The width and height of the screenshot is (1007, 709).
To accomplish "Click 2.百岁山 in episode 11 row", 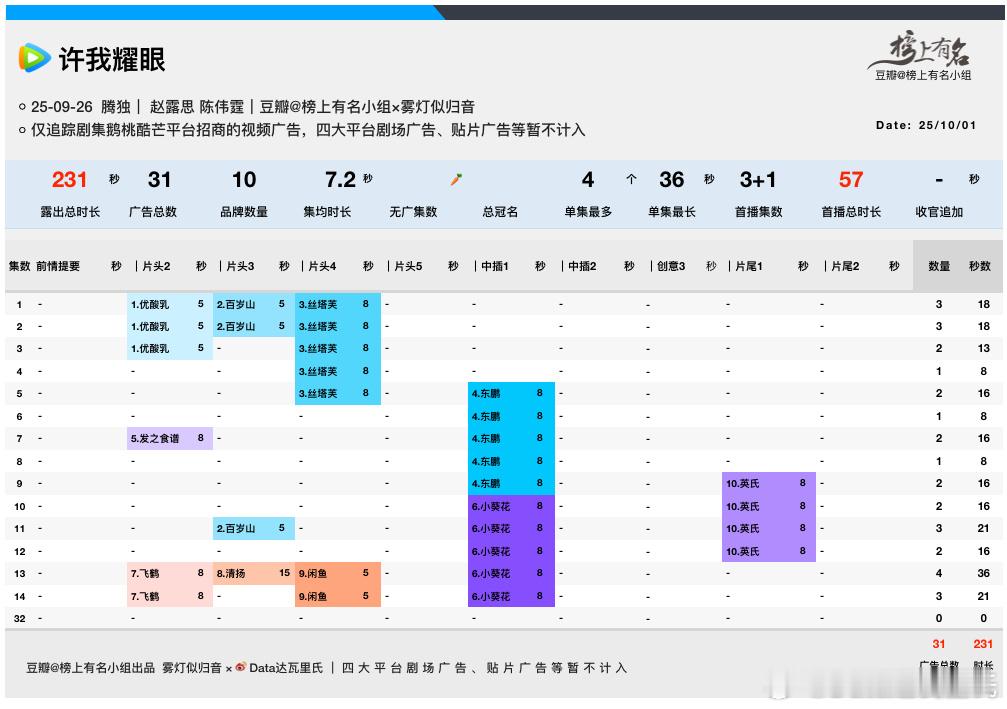I will tap(236, 529).
